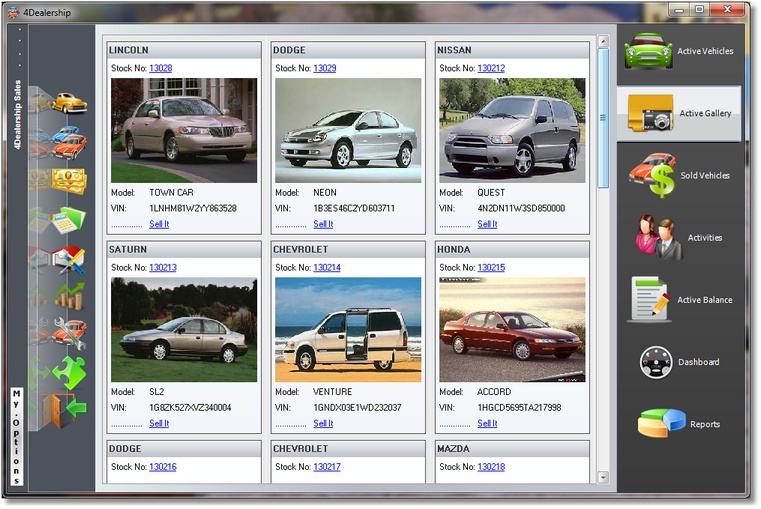The height and width of the screenshot is (509, 761).
Task: Open the calculator and folder sidebar icon
Action: [69, 220]
